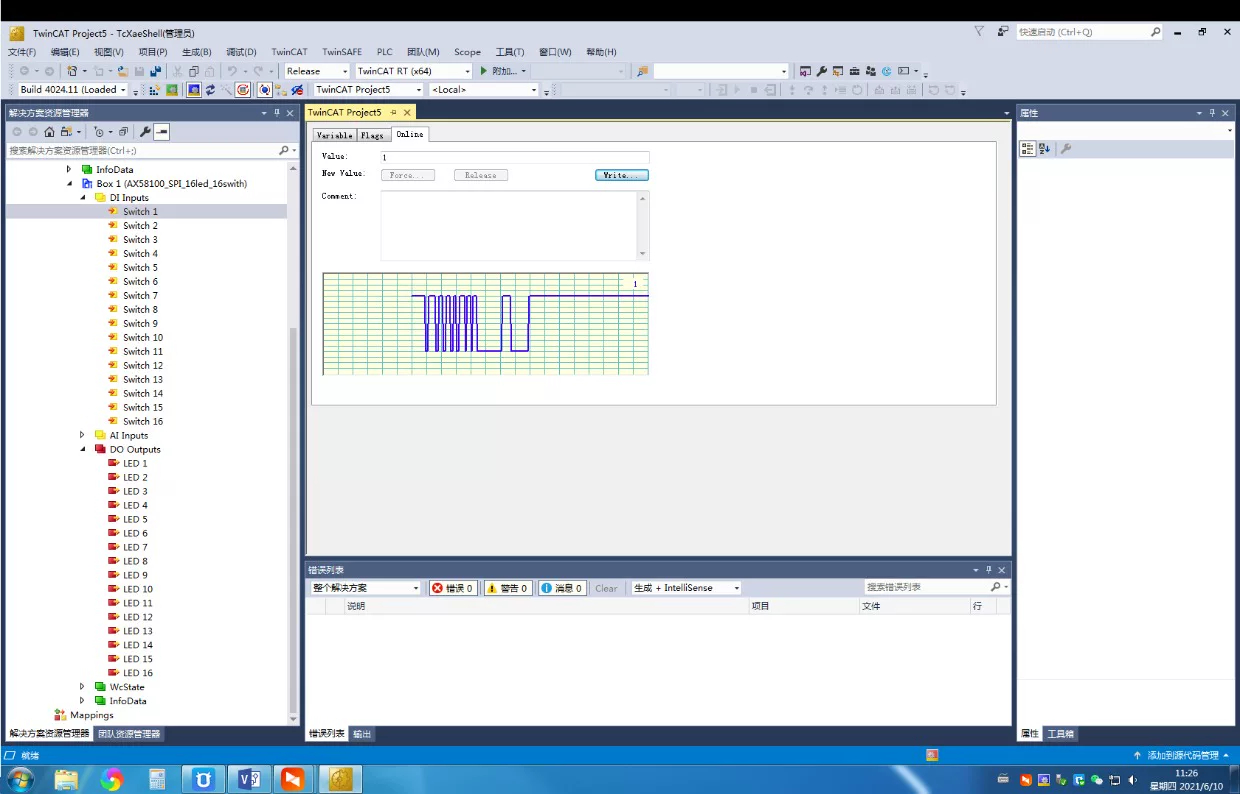Toggle preview selected items in Solution Explorer

point(161,131)
